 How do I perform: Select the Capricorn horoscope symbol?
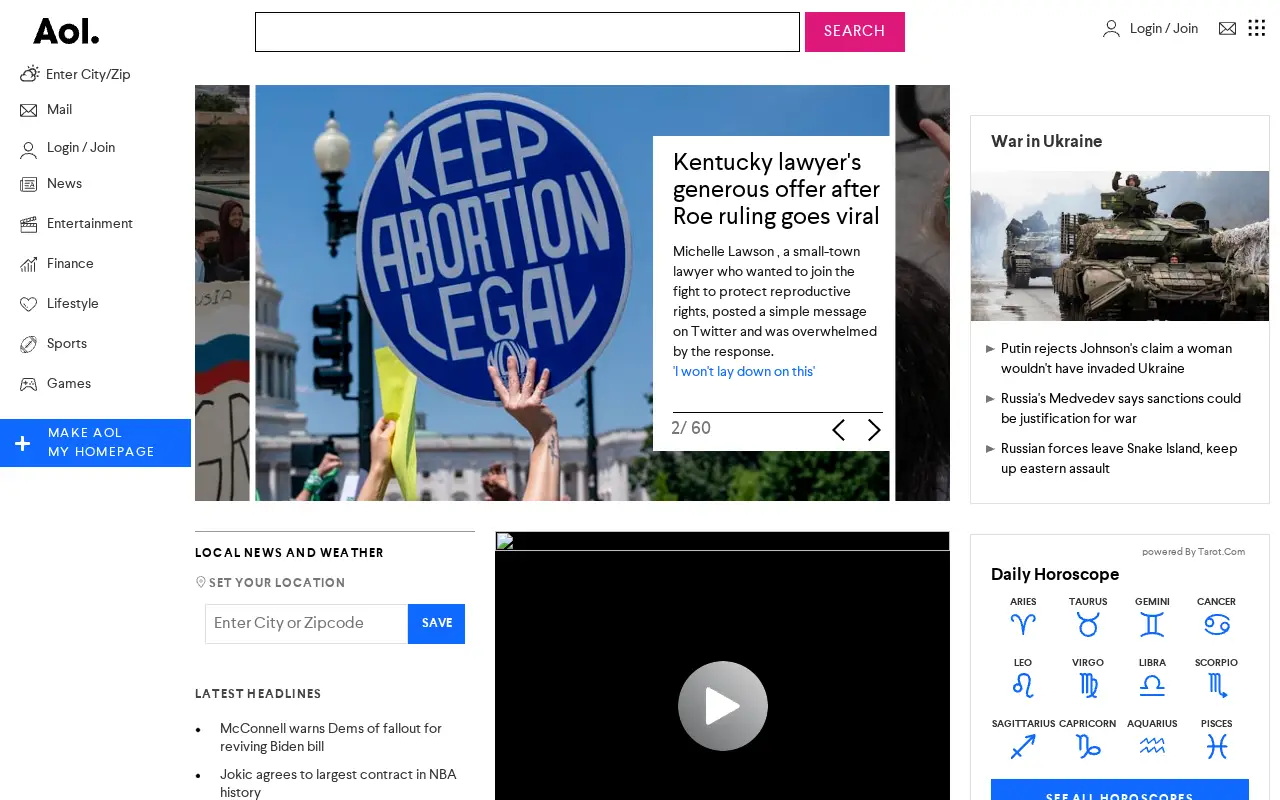pyautogui.click(x=1088, y=747)
